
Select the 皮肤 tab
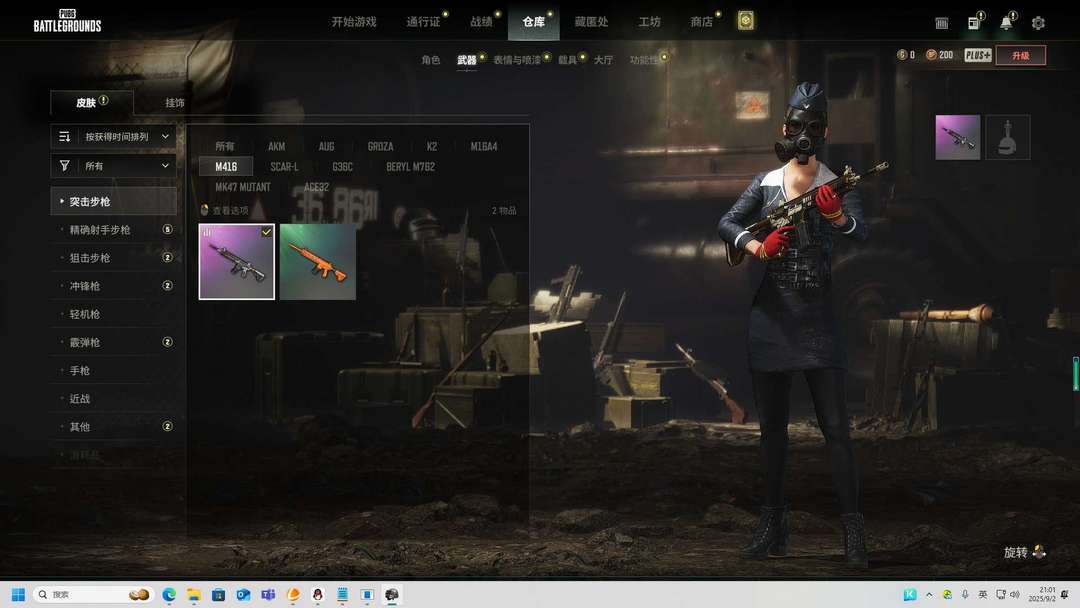tap(92, 103)
